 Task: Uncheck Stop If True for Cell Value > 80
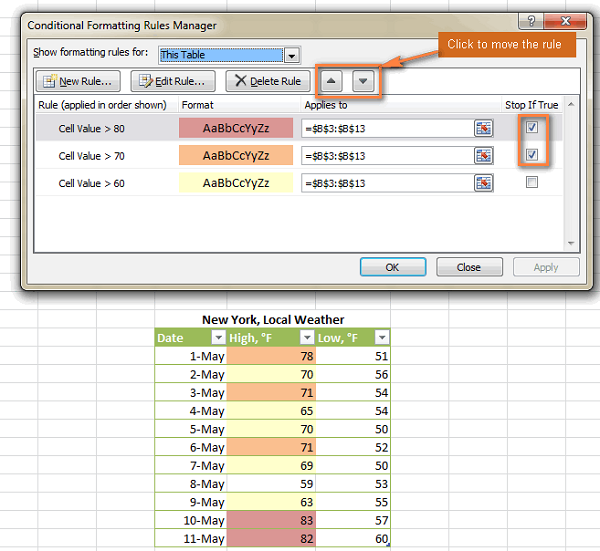[x=532, y=127]
